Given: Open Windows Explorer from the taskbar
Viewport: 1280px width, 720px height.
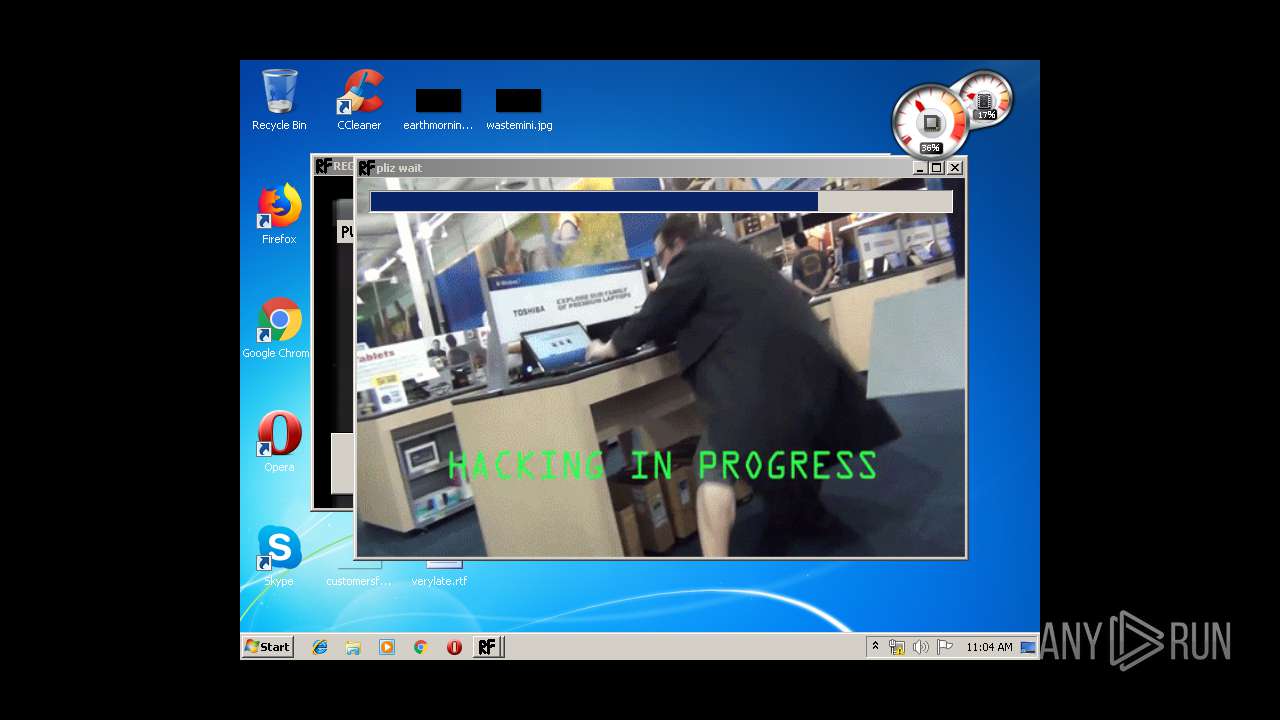Looking at the screenshot, I should [353, 647].
